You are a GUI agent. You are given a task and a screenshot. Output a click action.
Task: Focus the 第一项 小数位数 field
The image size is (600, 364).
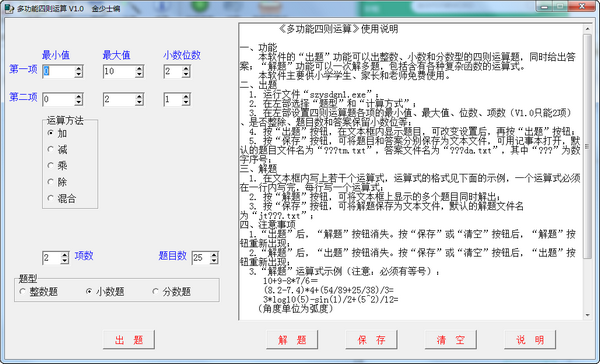[173, 71]
